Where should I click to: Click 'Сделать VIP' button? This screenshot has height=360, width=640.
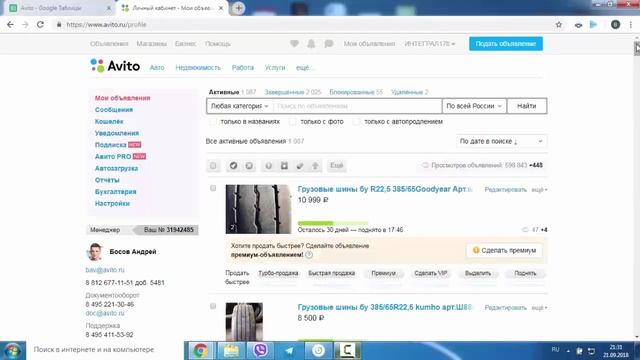click(x=430, y=273)
